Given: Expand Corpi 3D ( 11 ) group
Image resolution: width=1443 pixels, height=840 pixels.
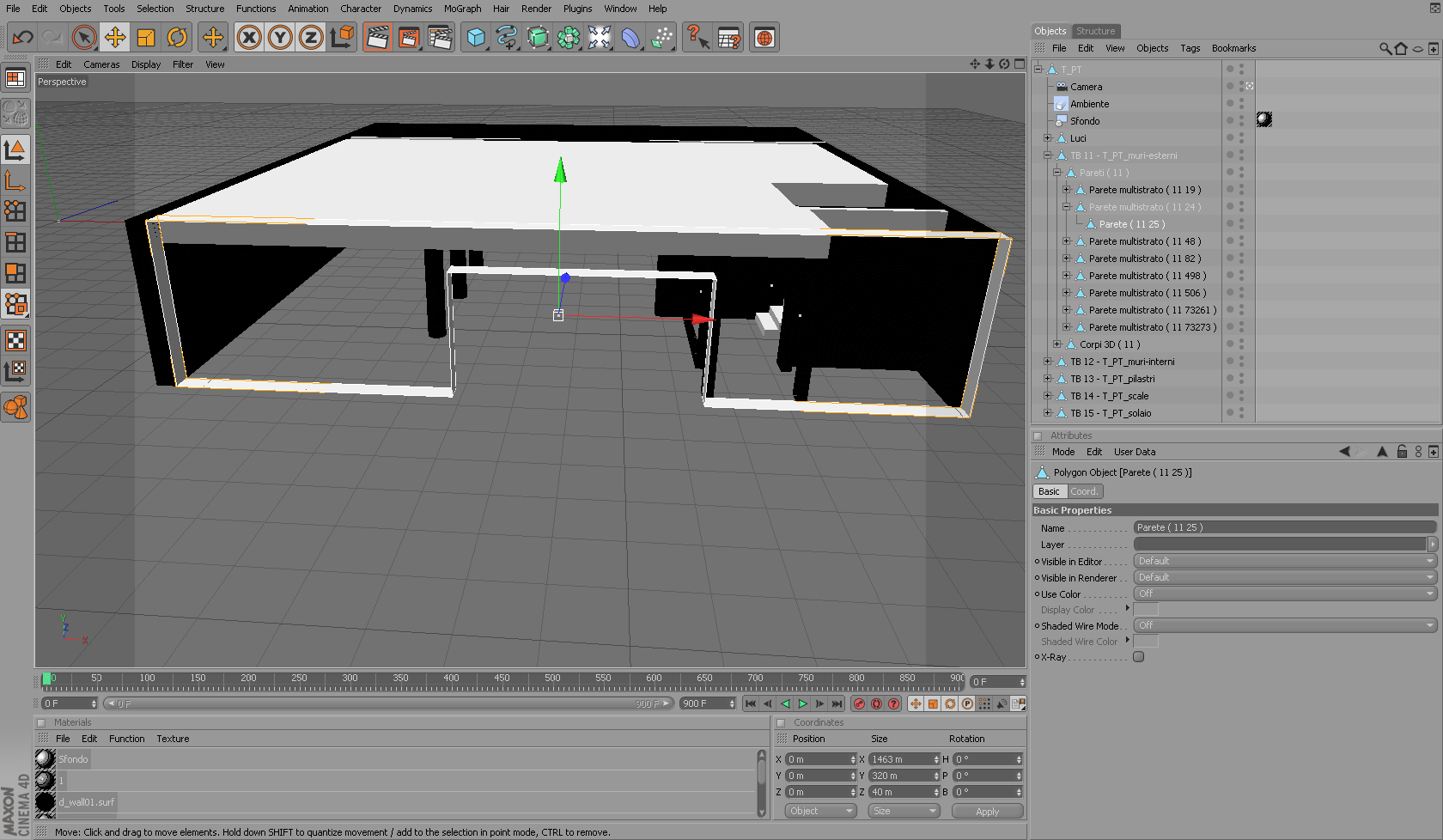Looking at the screenshot, I should [1057, 344].
